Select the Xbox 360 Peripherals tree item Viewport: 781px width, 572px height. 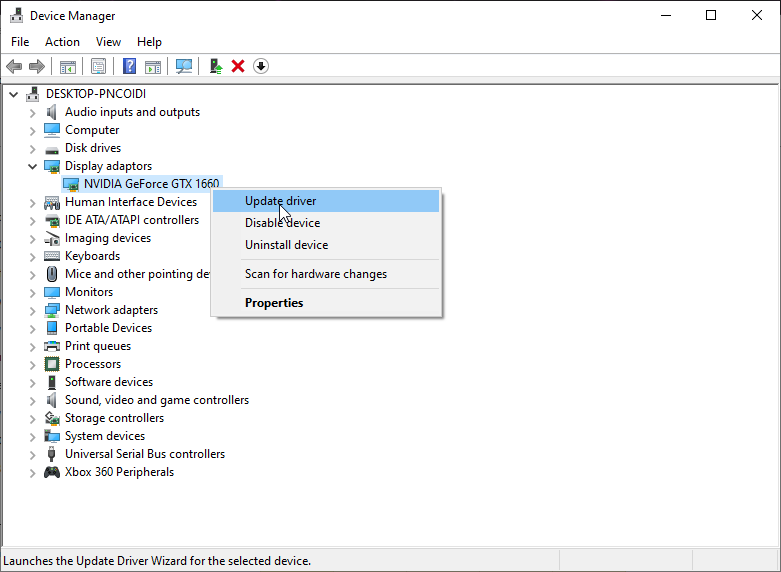tap(119, 472)
